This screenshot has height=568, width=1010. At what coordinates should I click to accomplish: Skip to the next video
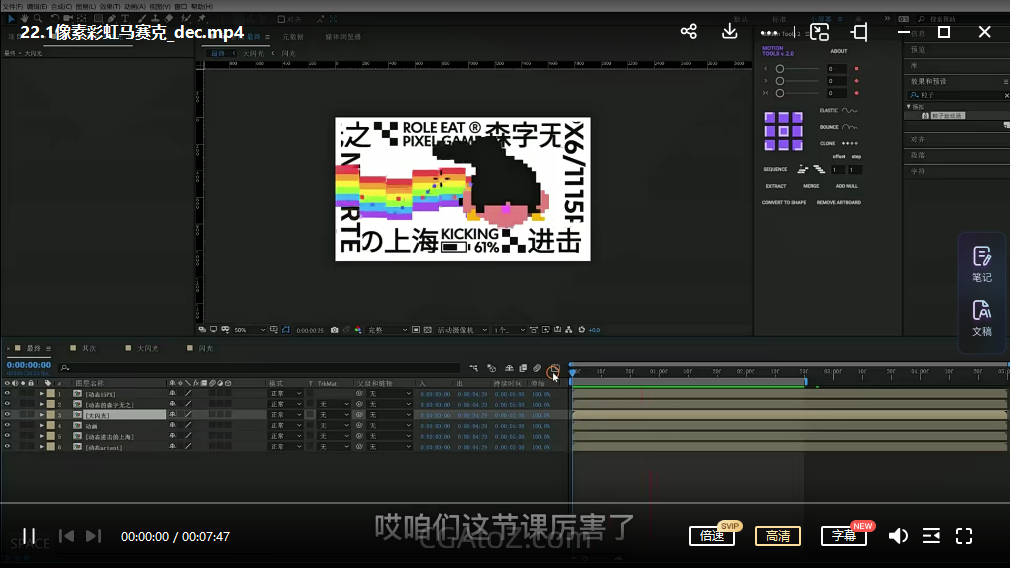tap(93, 536)
